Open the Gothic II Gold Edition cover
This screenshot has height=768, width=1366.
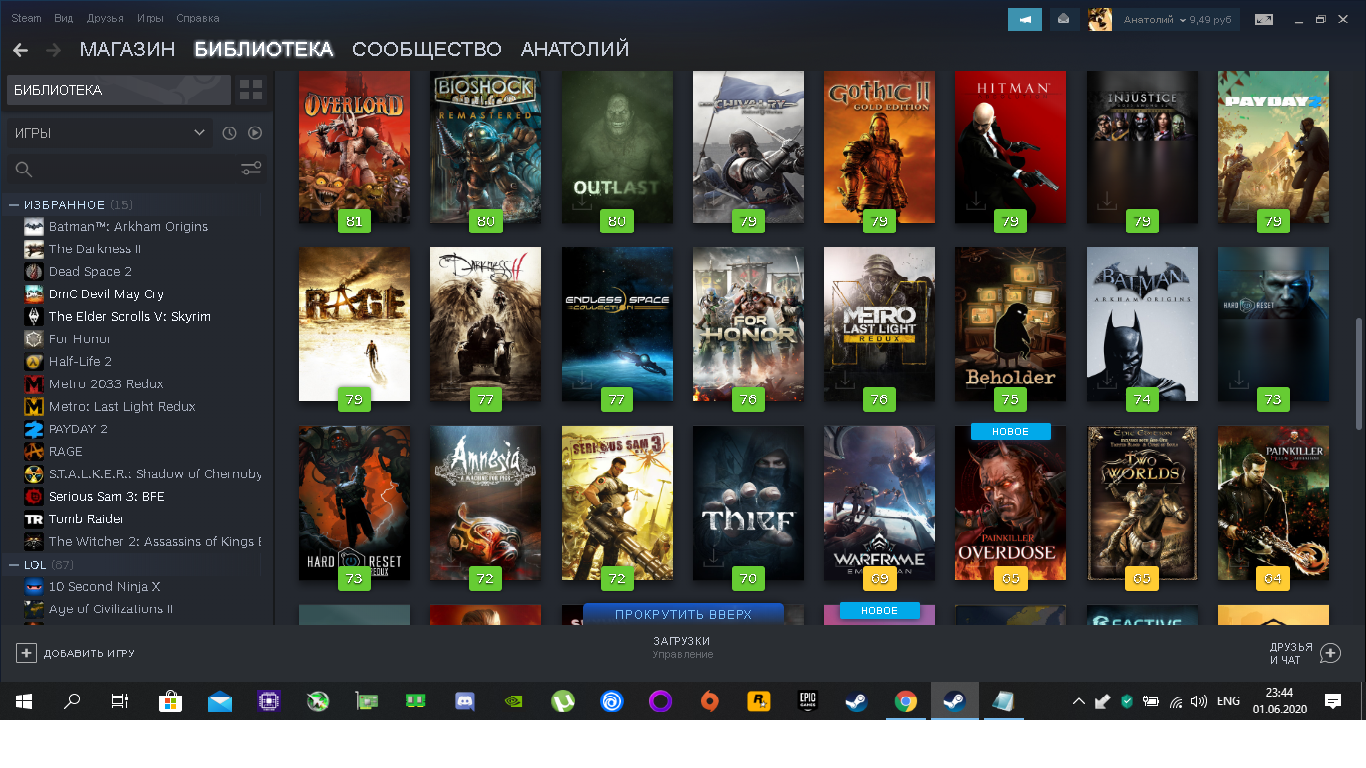[x=879, y=146]
